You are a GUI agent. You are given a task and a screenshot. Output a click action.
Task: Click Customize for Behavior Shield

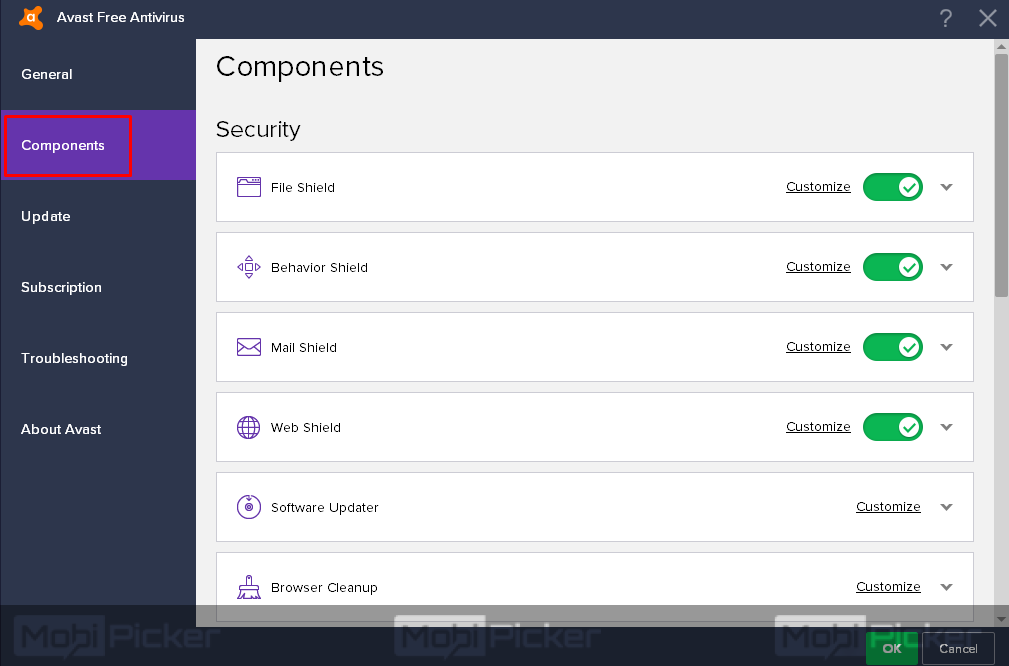(818, 266)
